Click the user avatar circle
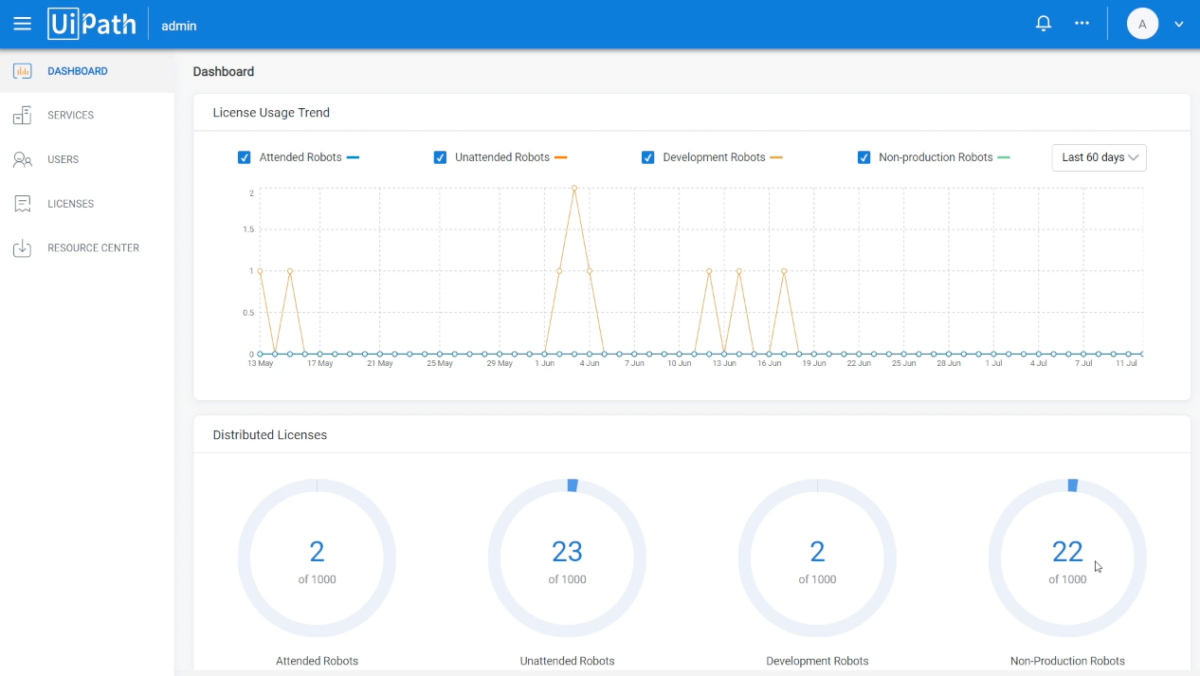1200x676 pixels. [1142, 23]
